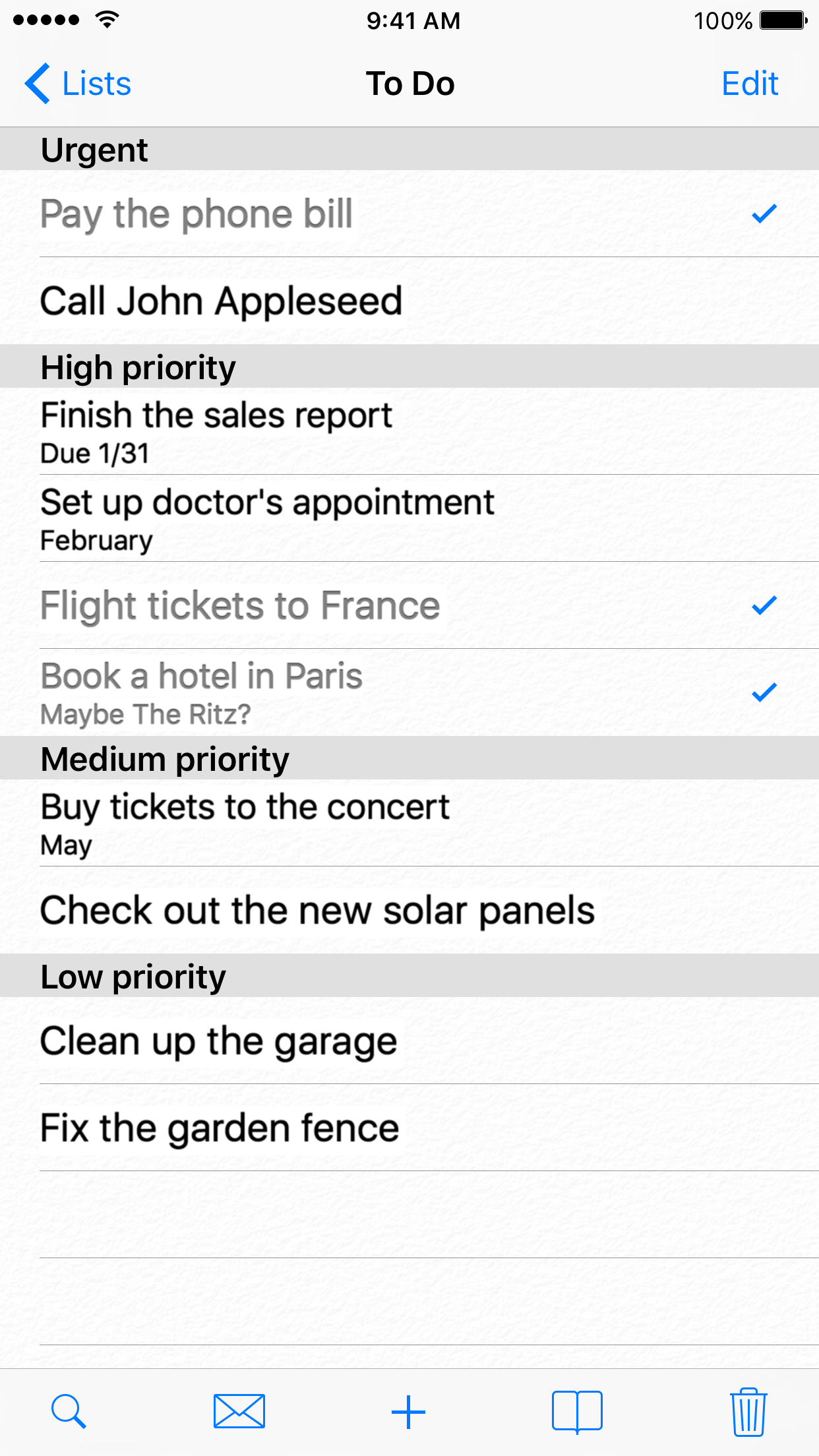Image resolution: width=819 pixels, height=1456 pixels.
Task: Tap the Wi-Fi icon in status bar
Action: [x=107, y=20]
